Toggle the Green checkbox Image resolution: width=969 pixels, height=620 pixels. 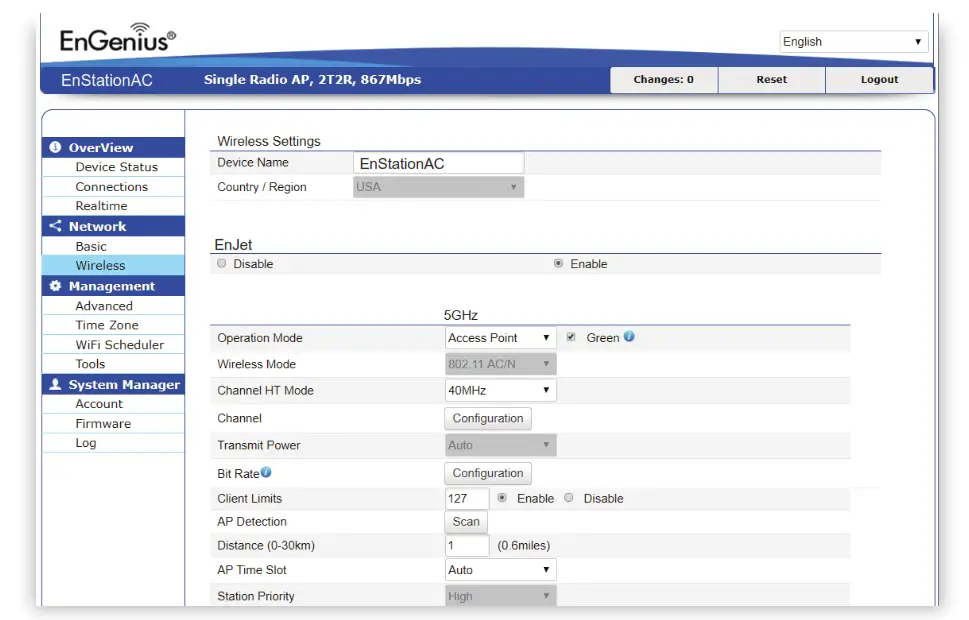[x=571, y=338]
